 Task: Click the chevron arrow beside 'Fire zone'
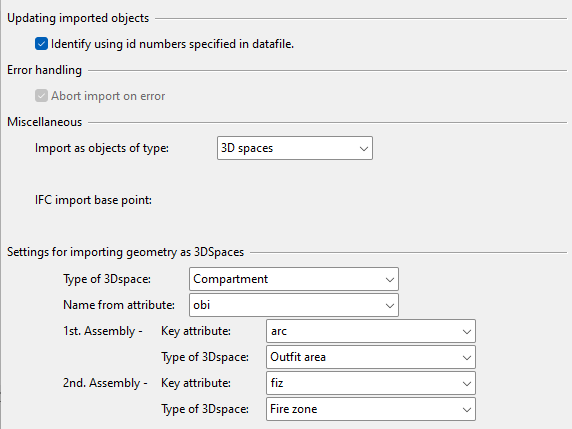[x=467, y=410]
